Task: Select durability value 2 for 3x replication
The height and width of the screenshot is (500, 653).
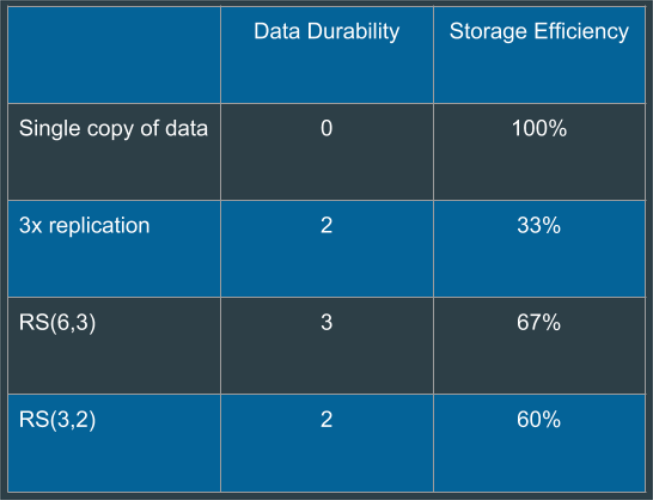Action: (326, 226)
